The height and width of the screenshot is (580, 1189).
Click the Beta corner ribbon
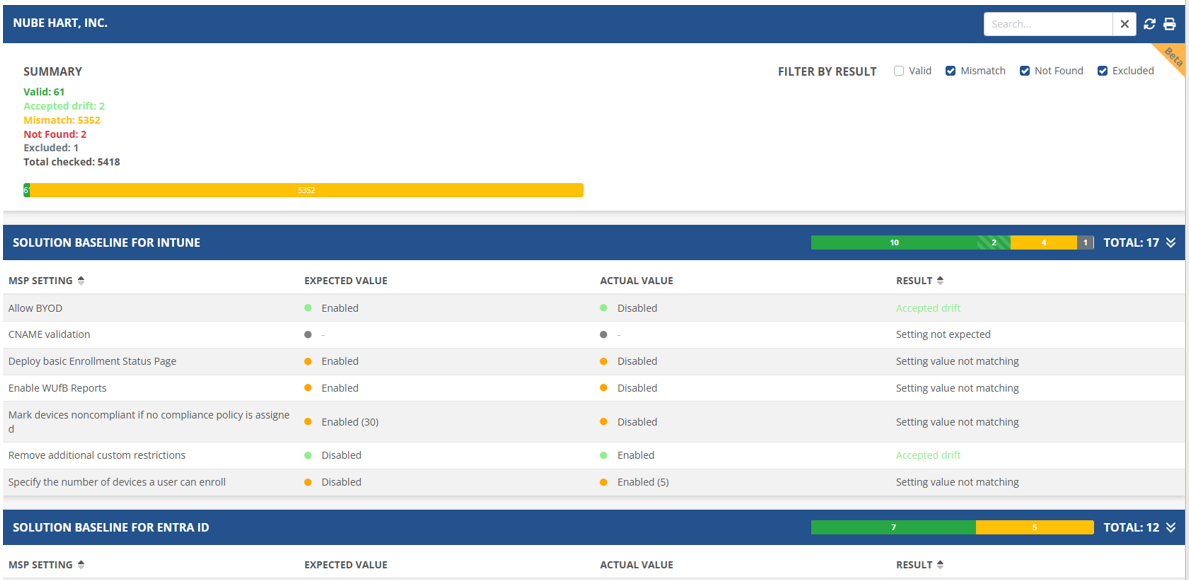click(1172, 56)
